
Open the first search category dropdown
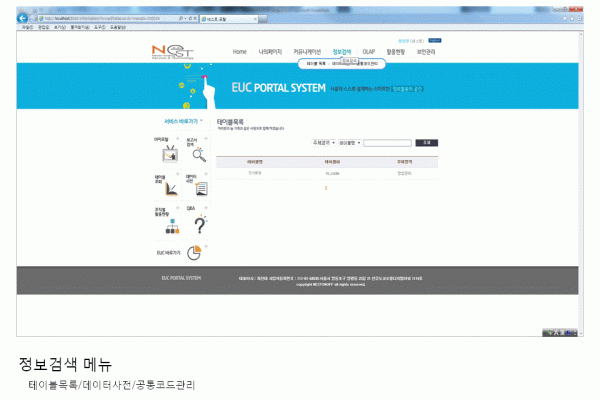click(323, 143)
